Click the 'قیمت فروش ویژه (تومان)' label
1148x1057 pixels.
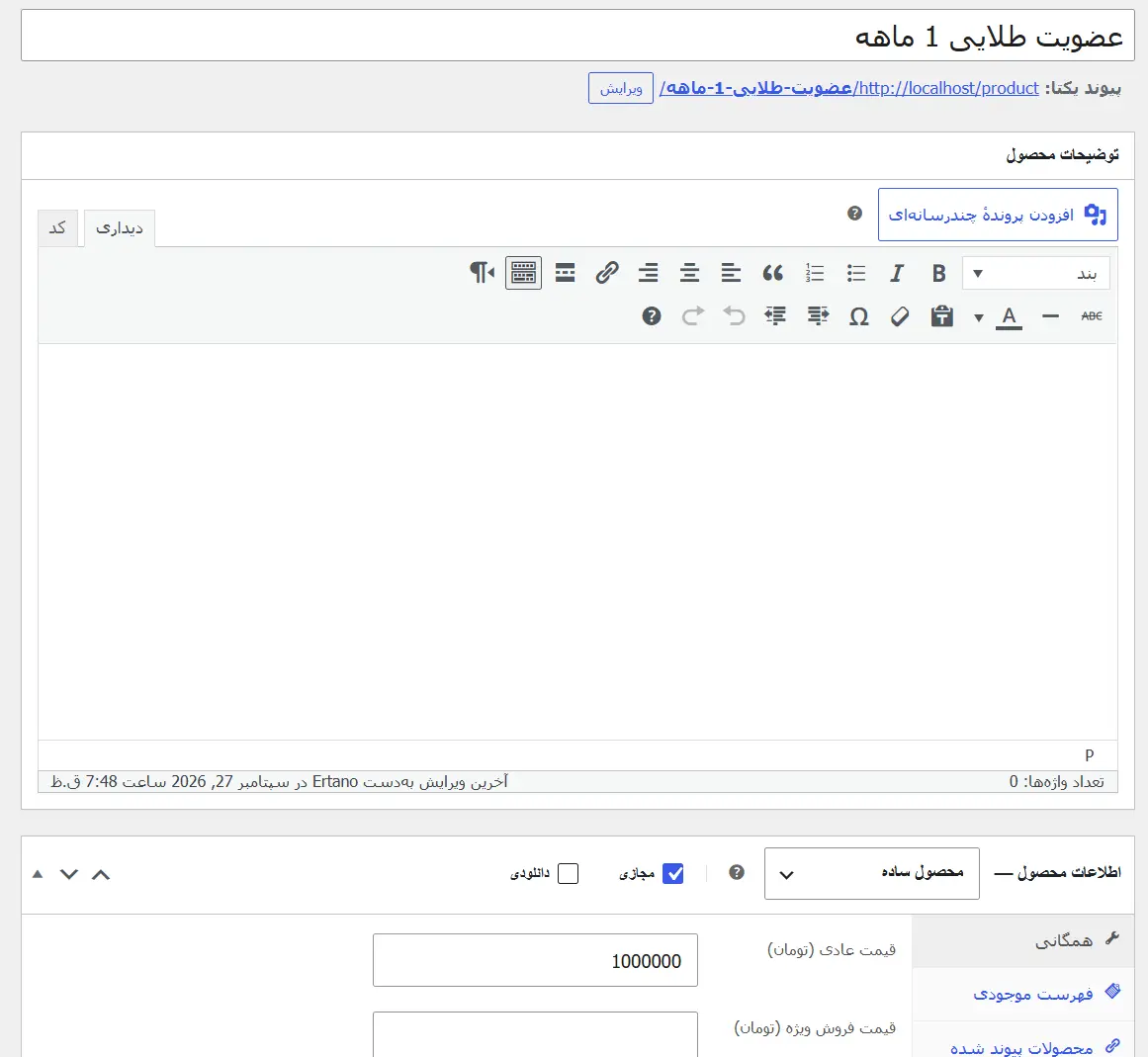point(815,1027)
